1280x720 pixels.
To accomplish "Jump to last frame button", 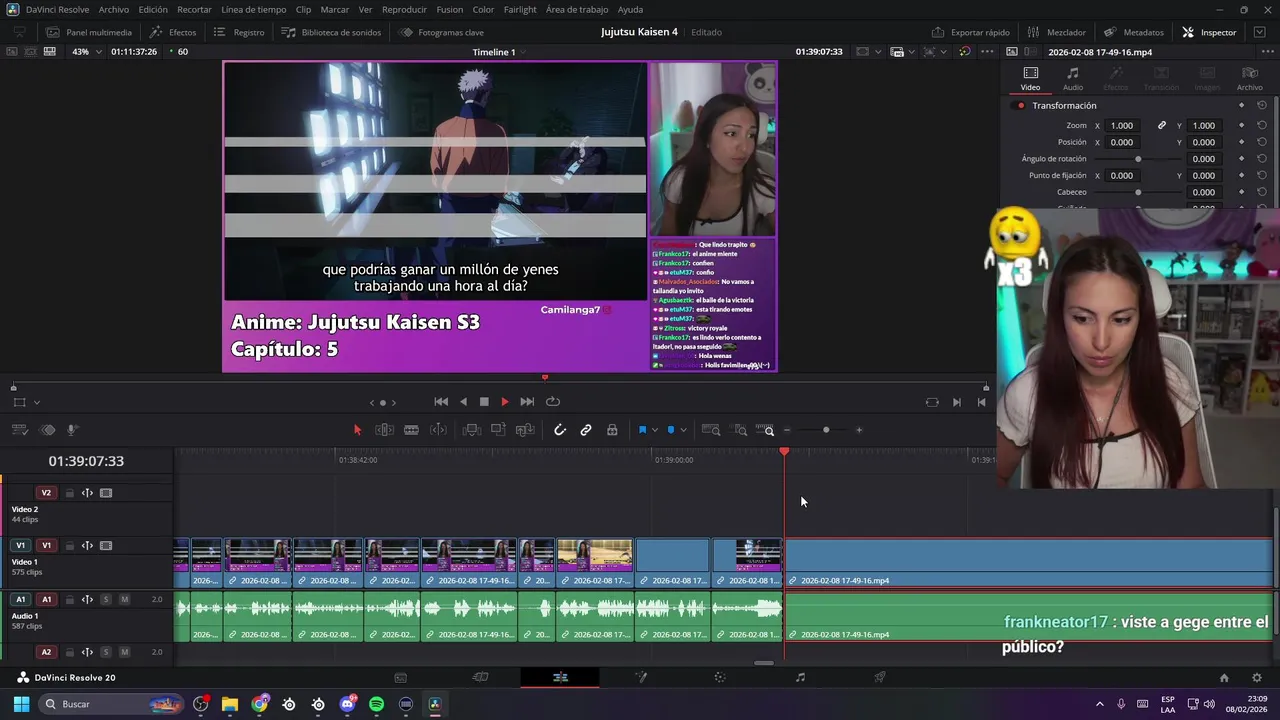I will pos(527,402).
